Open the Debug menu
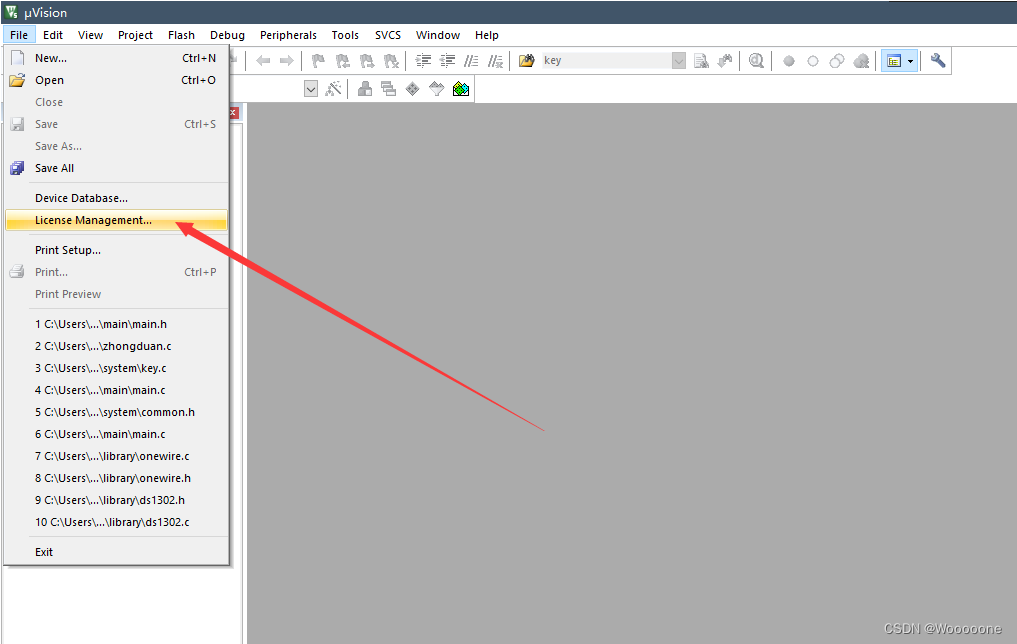The image size is (1017, 644). (227, 35)
